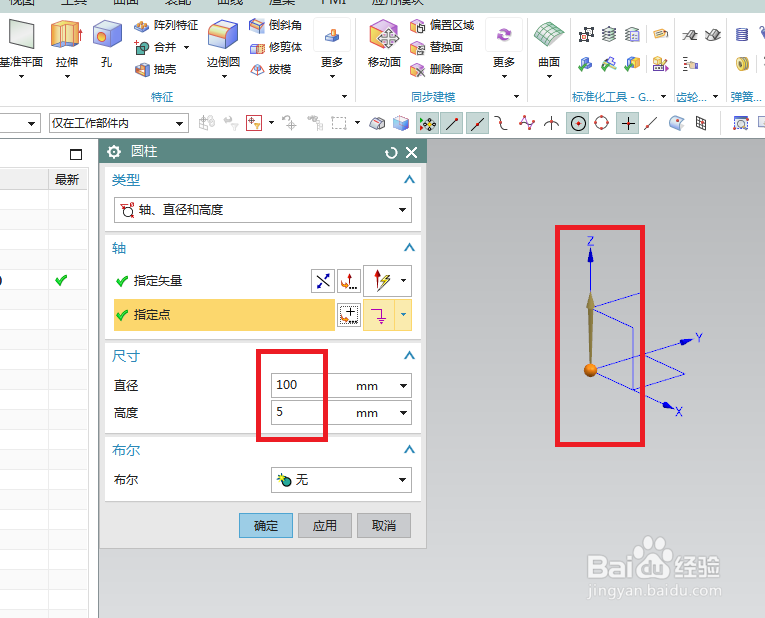Click the 最新 column header

(x=67, y=179)
